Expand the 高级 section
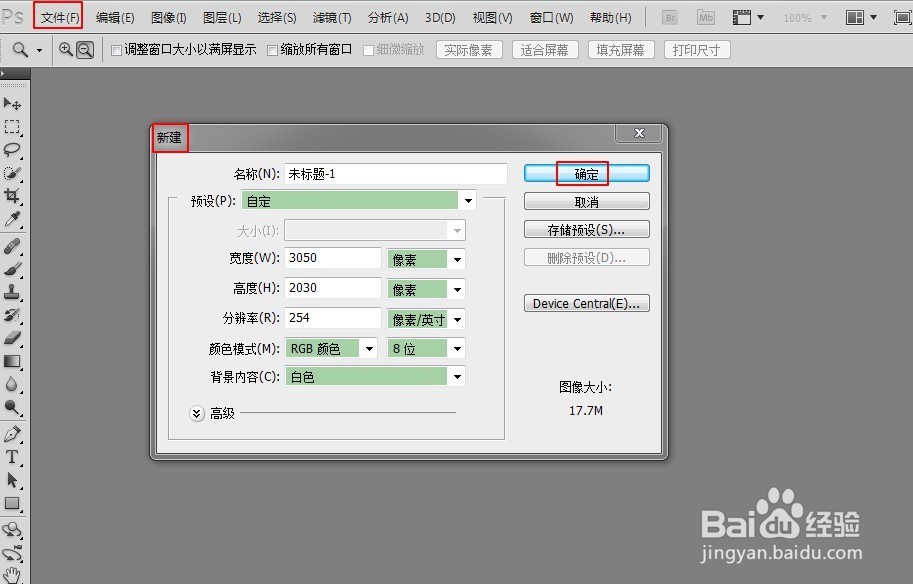Screen dimensions: 913x584 [x=196, y=413]
